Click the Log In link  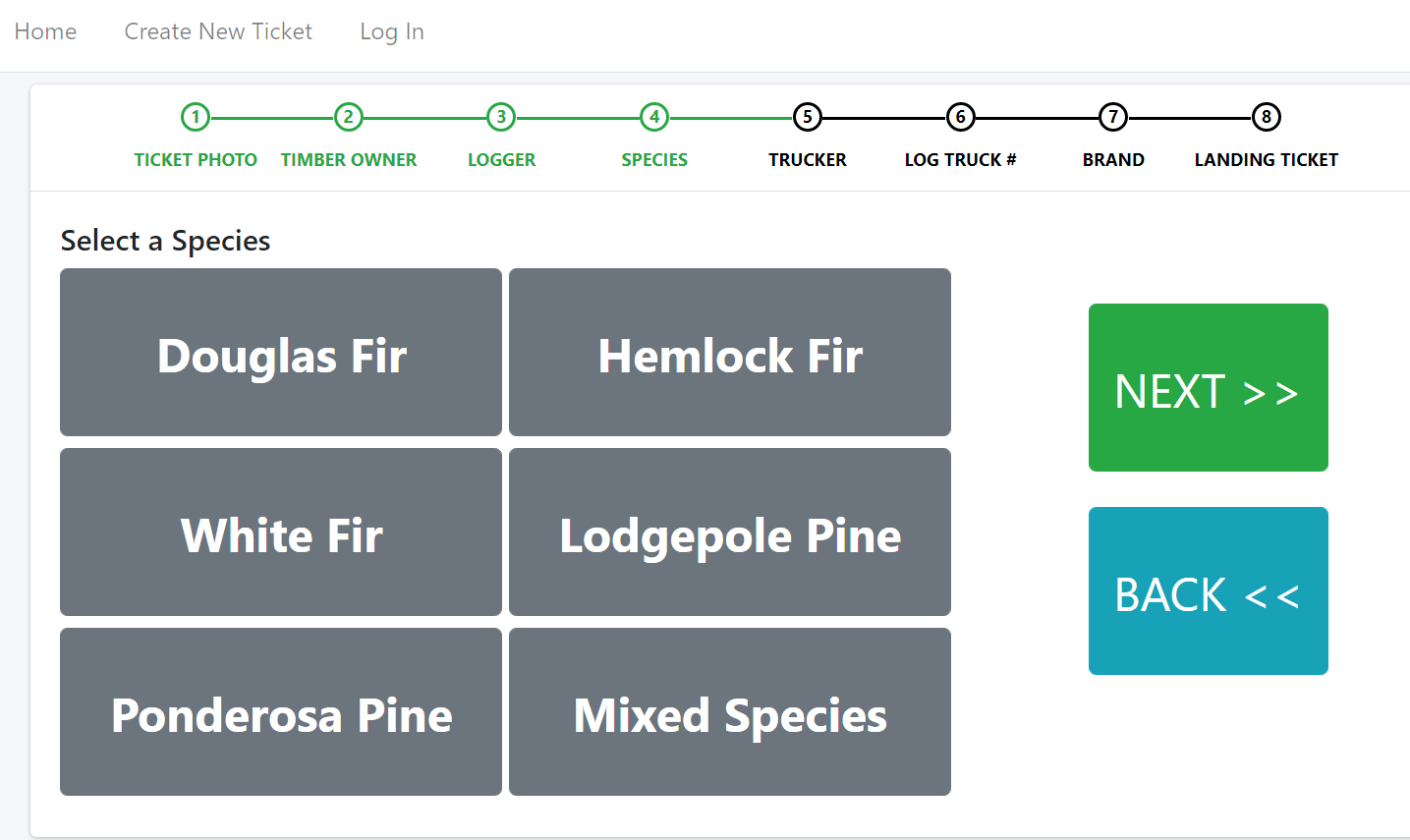click(392, 31)
